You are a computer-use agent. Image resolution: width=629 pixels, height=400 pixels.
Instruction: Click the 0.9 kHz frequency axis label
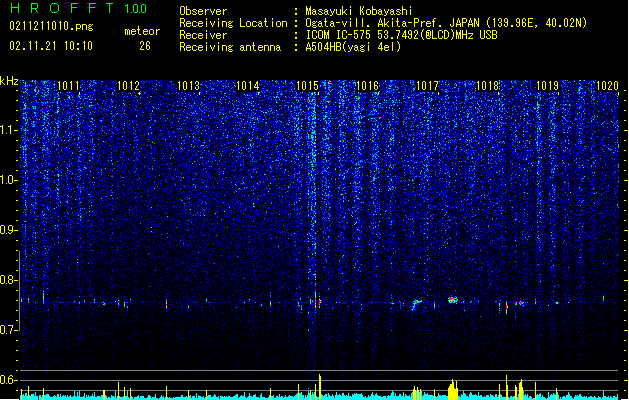click(9, 230)
